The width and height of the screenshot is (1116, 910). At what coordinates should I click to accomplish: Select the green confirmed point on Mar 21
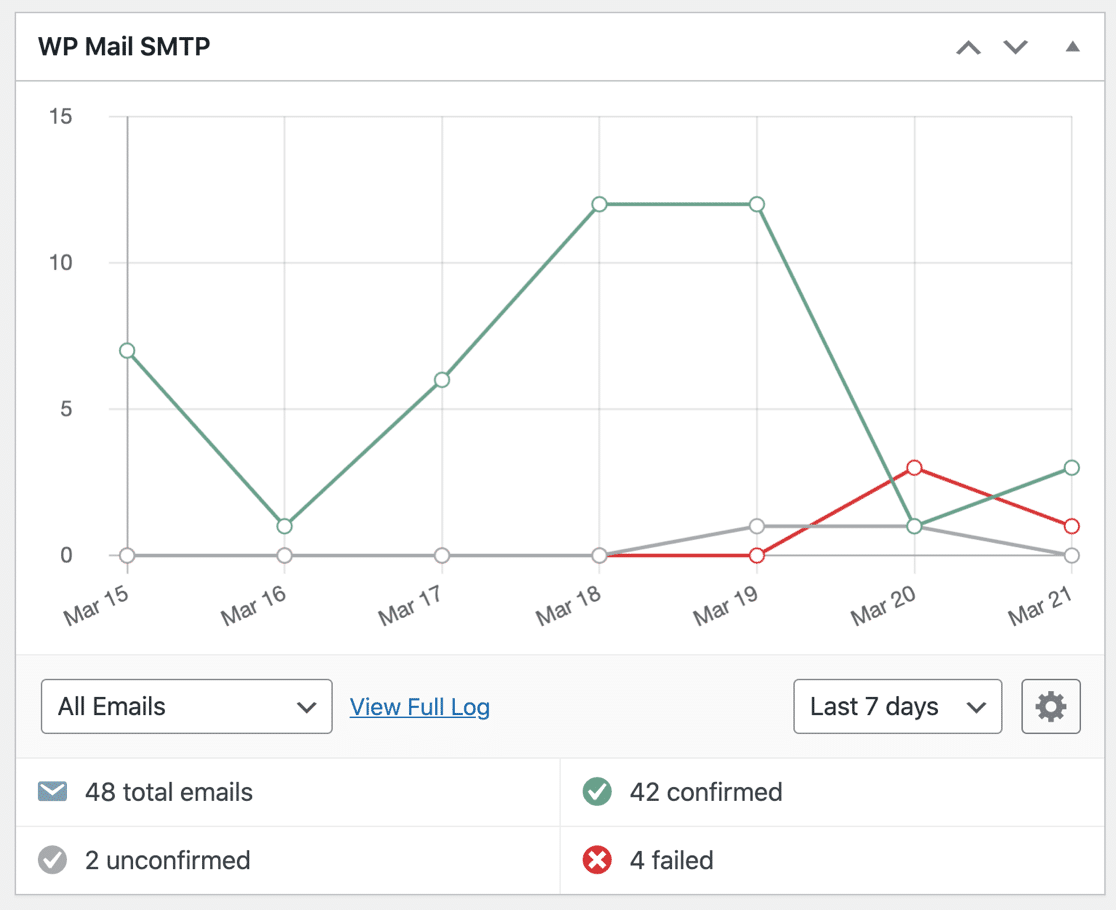pos(1072,467)
